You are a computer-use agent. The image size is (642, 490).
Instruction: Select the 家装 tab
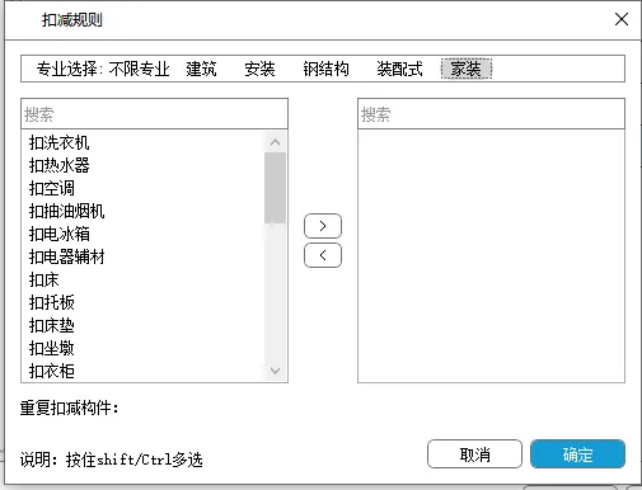click(466, 69)
